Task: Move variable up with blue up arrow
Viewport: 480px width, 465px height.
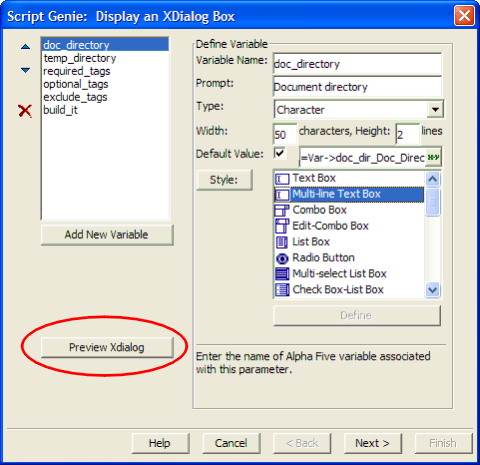Action: (x=25, y=47)
